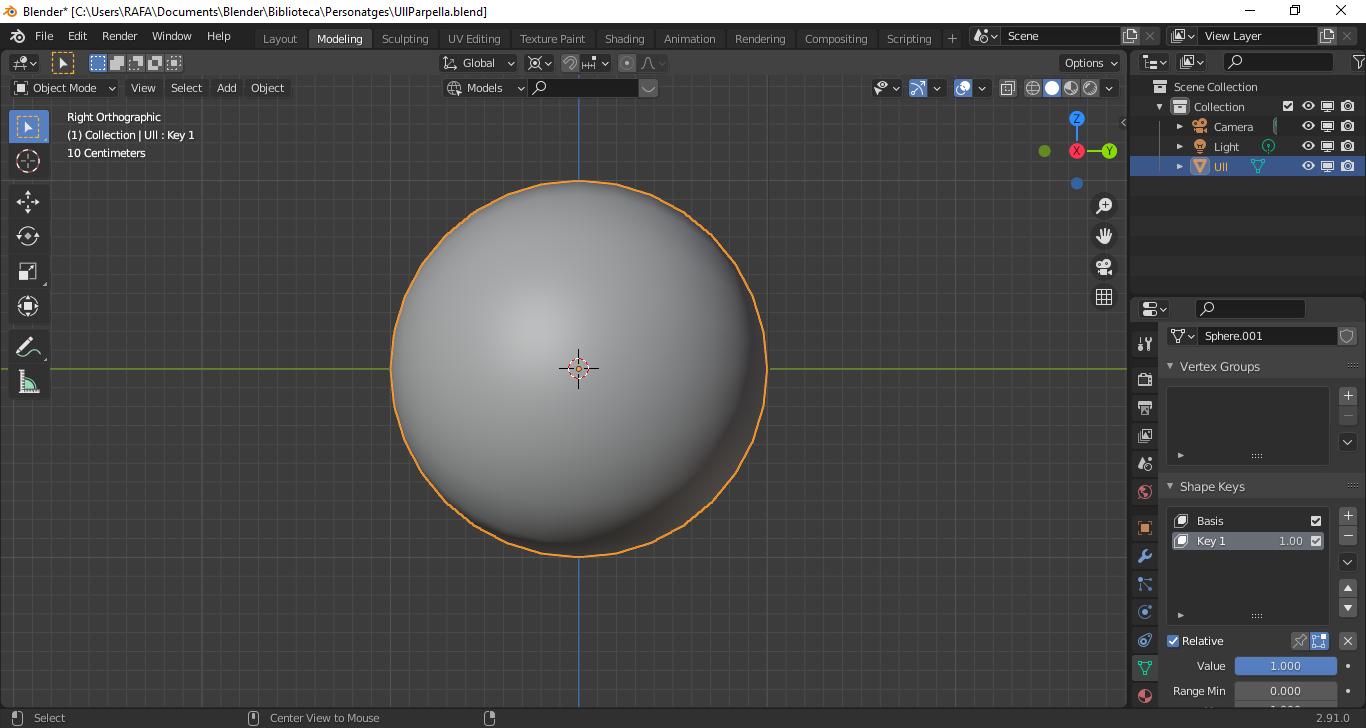Screen dimensions: 1366x728
Task: Open the Global transform orientation dropdown
Action: pos(481,63)
